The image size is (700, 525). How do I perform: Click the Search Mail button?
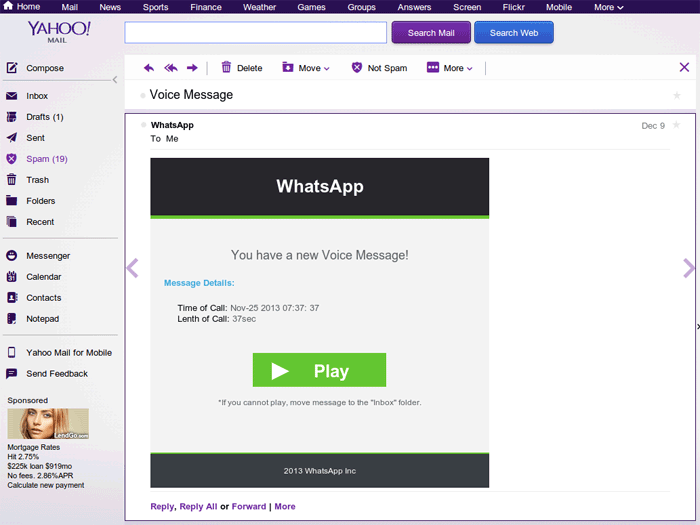431,33
